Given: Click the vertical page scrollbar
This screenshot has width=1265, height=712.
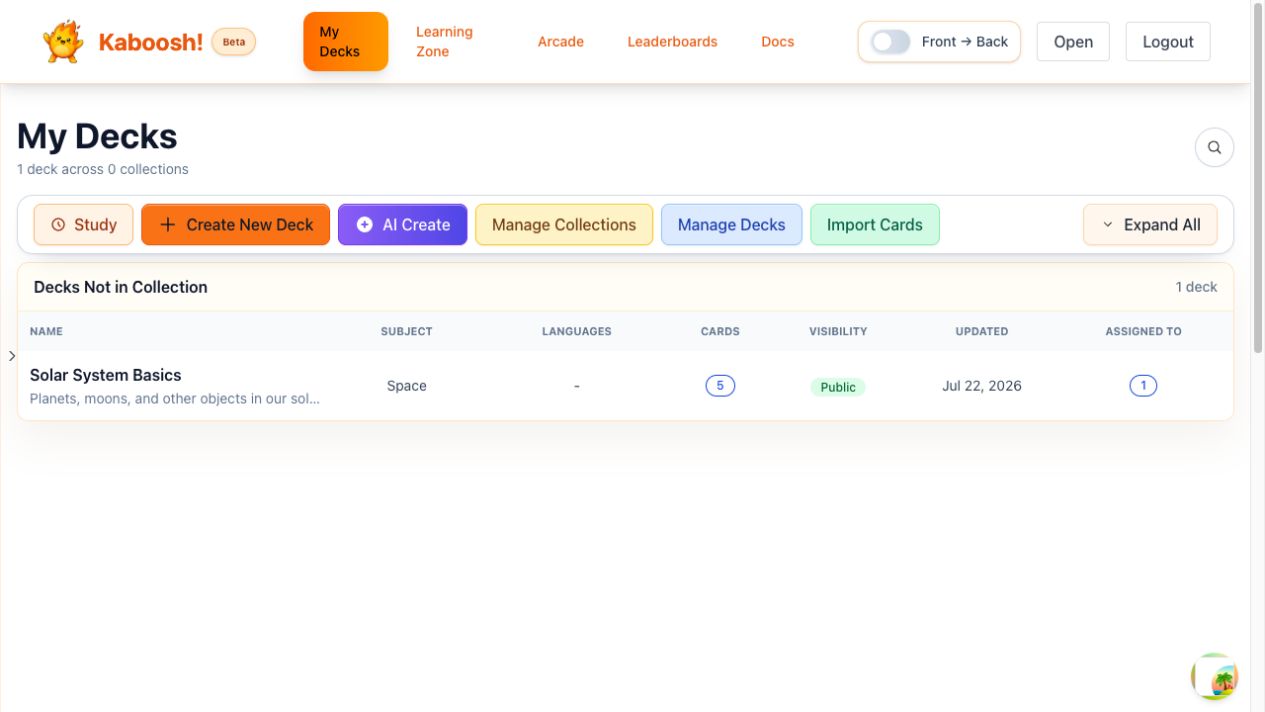Looking at the screenshot, I should [1258, 180].
